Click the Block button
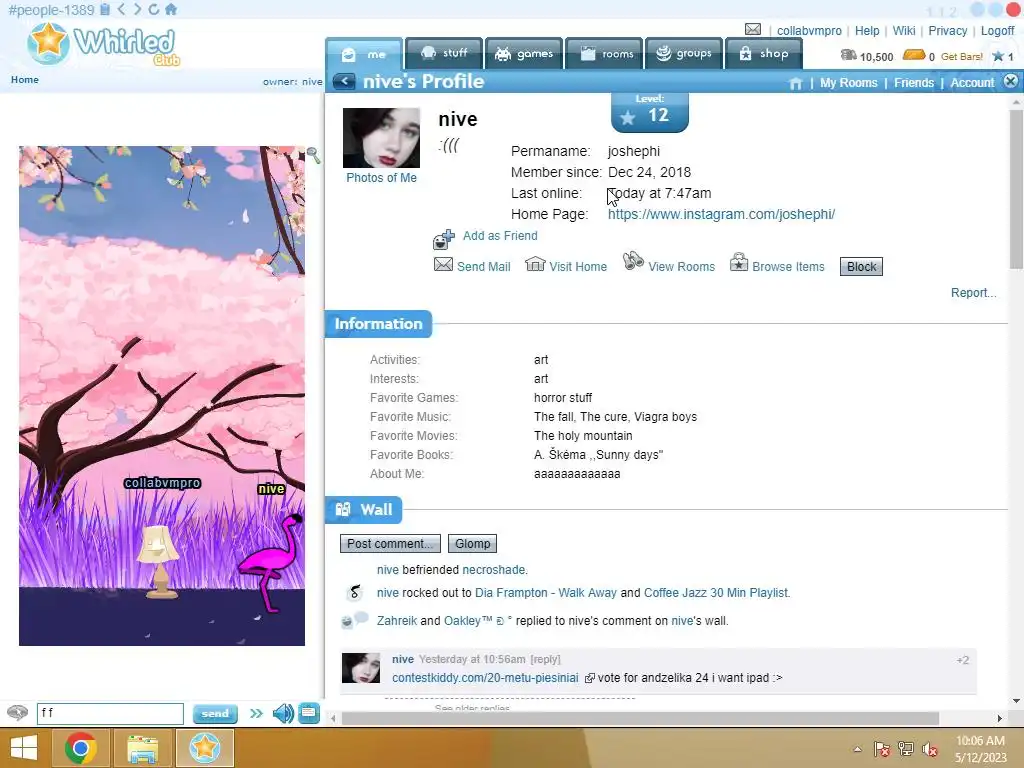The width and height of the screenshot is (1024, 768). (x=861, y=266)
